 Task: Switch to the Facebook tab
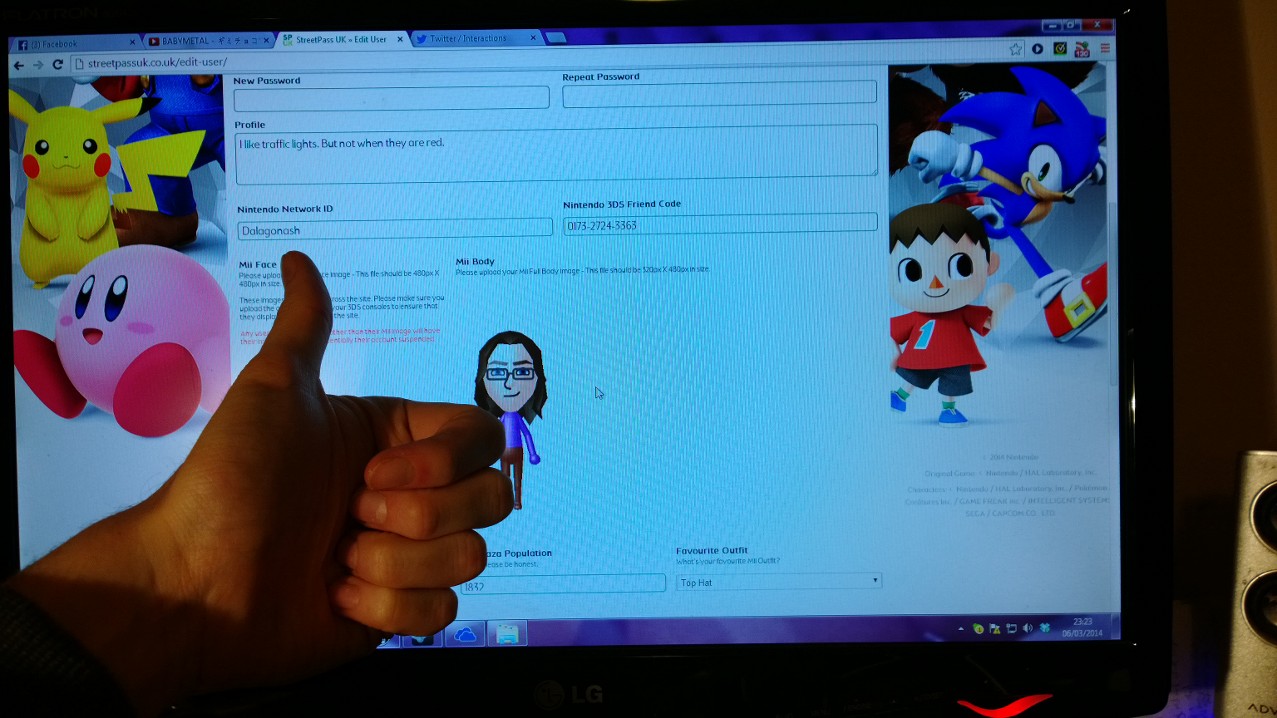pos(73,44)
